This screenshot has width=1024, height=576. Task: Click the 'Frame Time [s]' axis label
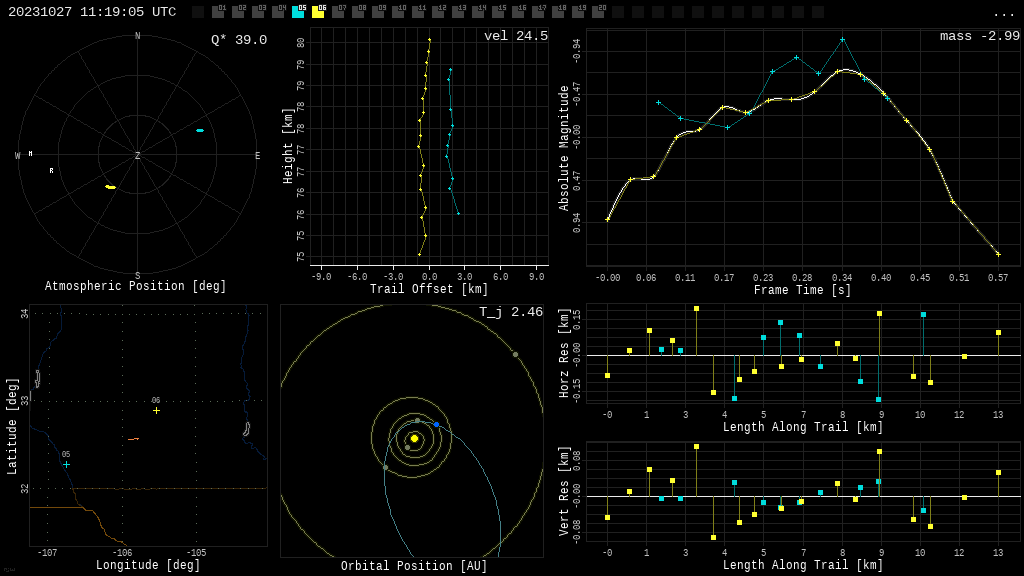click(x=803, y=290)
